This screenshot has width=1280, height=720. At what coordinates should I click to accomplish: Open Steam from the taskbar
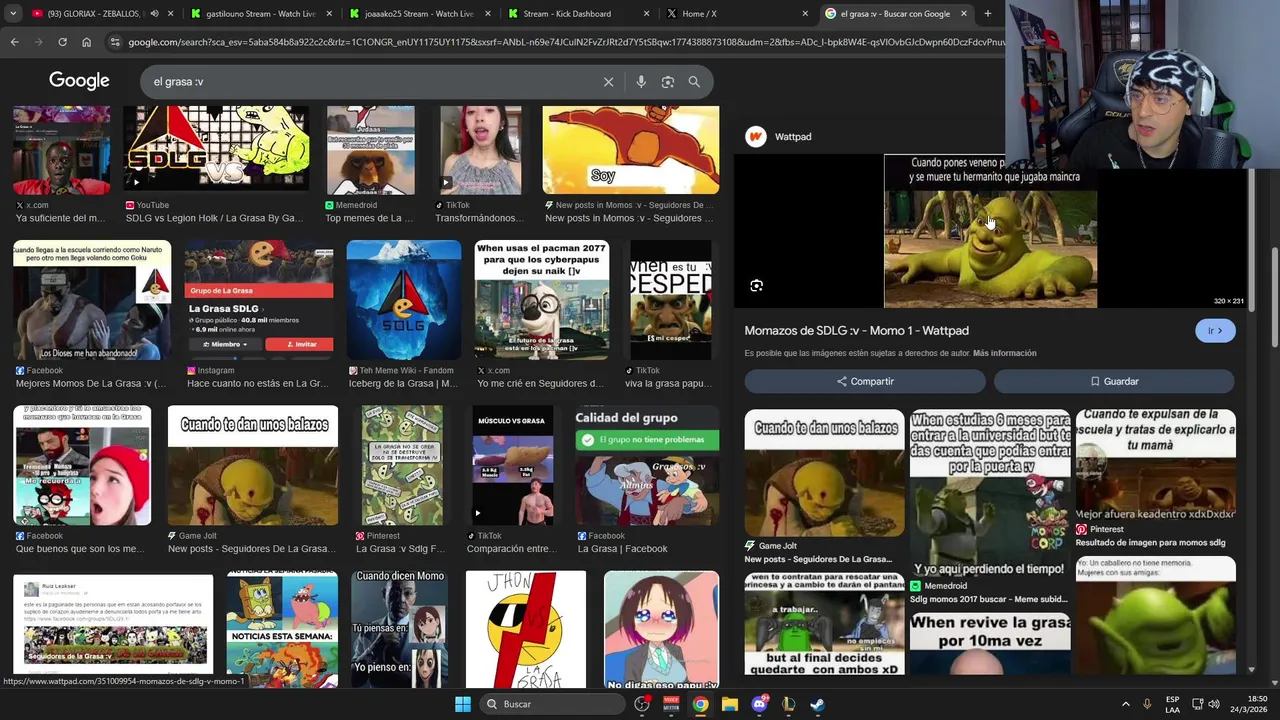[x=817, y=704]
